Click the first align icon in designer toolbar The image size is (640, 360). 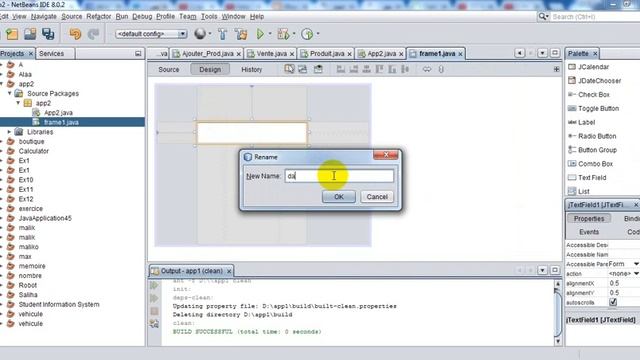click(340, 69)
